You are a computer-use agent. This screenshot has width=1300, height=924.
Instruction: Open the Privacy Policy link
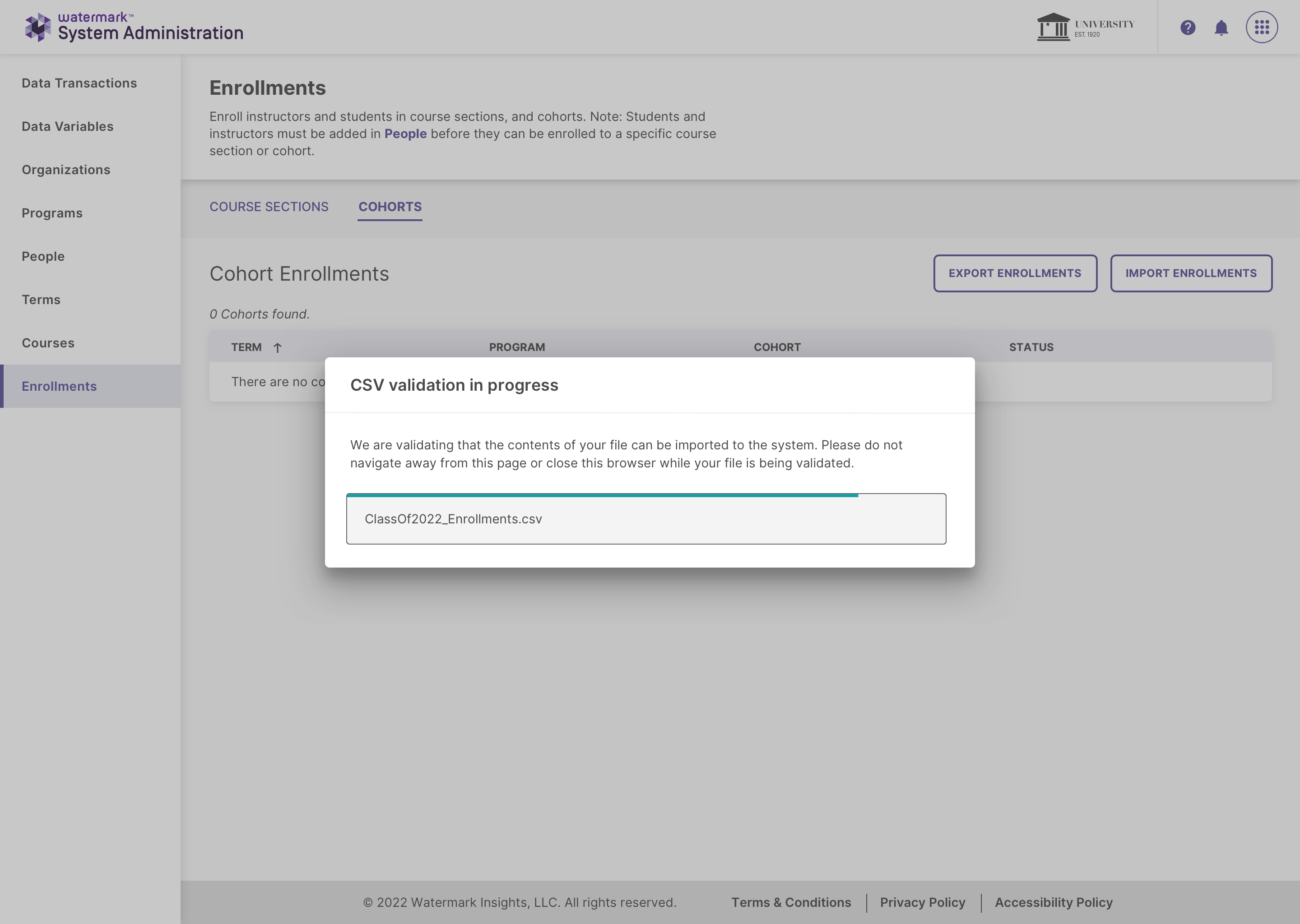tap(923, 902)
